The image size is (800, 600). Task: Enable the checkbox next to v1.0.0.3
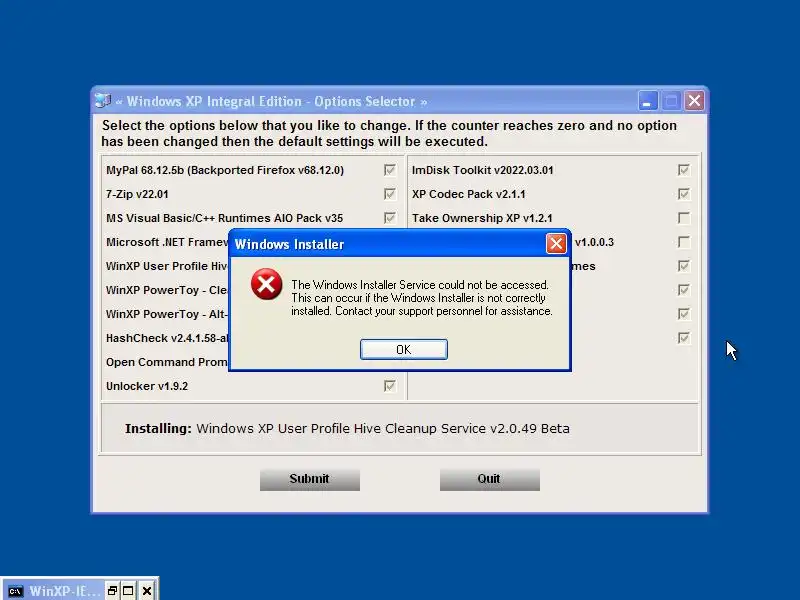(684, 242)
